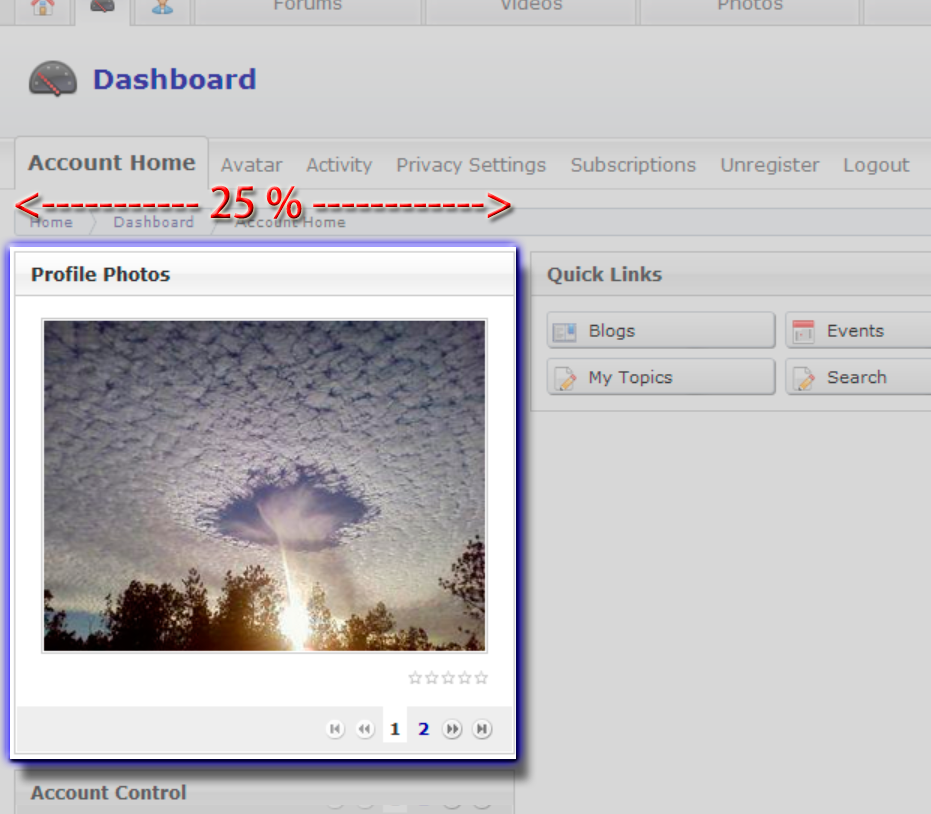931x814 pixels.
Task: Click the user profile icon tab
Action: pyautogui.click(x=161, y=8)
